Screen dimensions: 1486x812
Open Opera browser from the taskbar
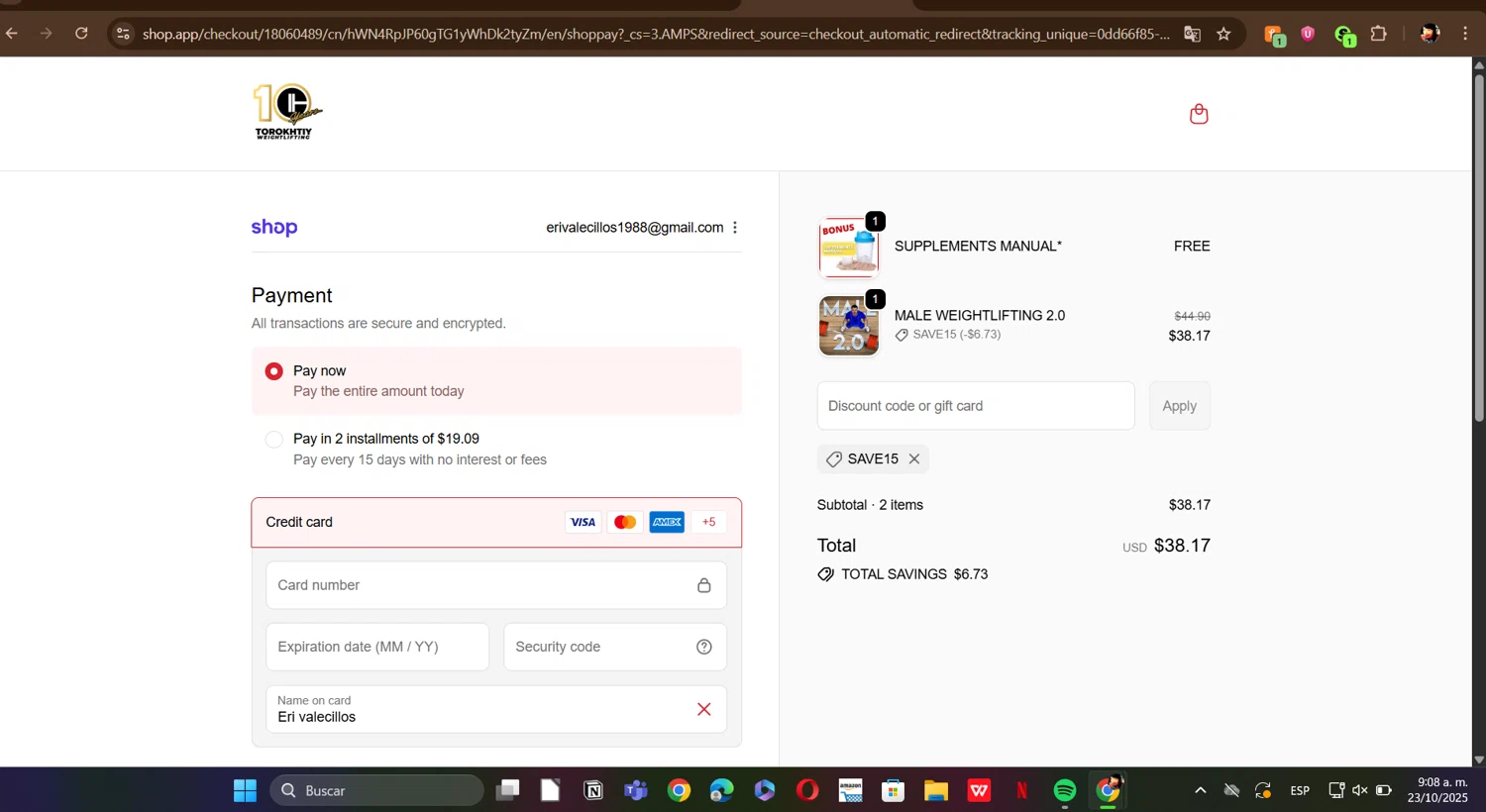tap(807, 790)
